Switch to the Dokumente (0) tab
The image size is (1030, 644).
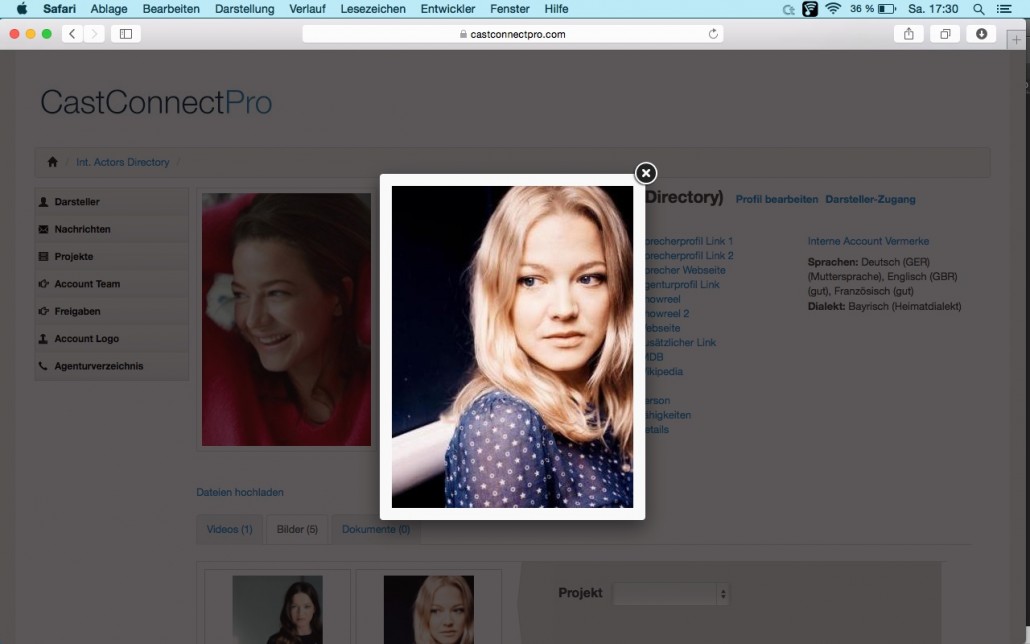click(x=376, y=529)
